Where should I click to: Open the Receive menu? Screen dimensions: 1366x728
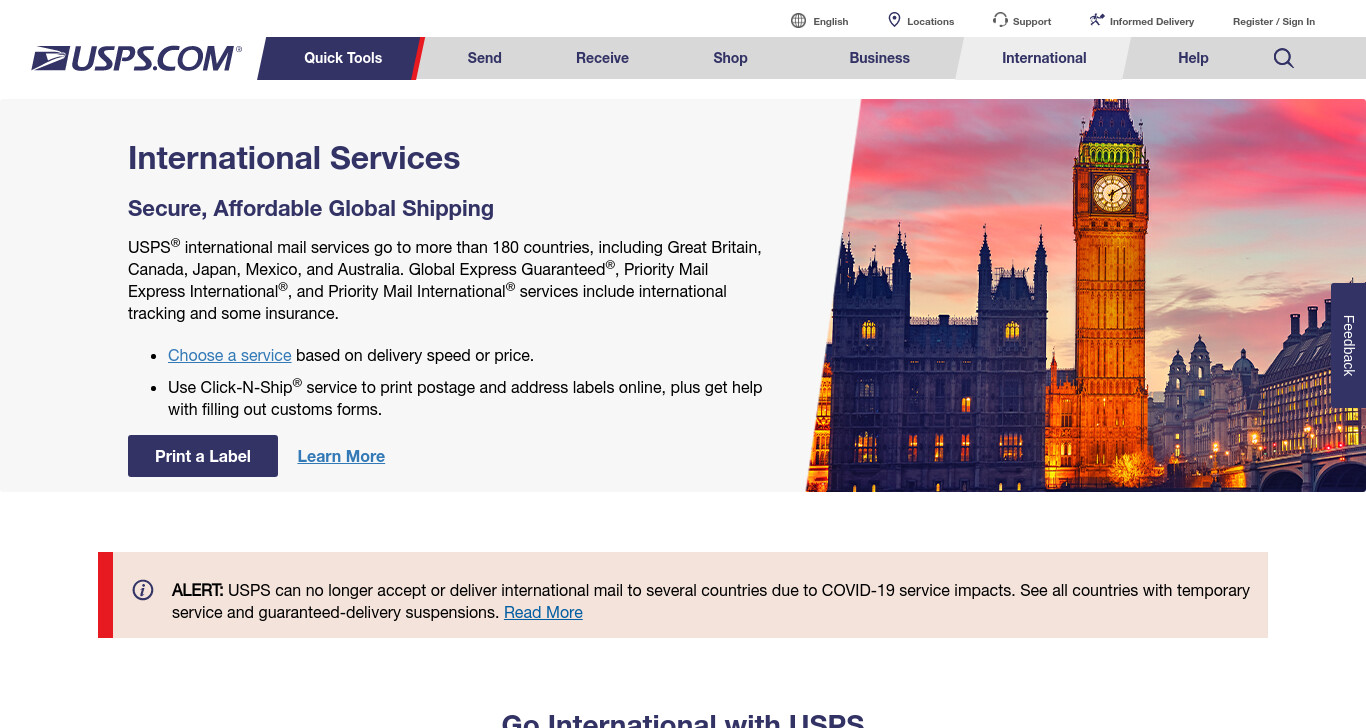click(602, 58)
